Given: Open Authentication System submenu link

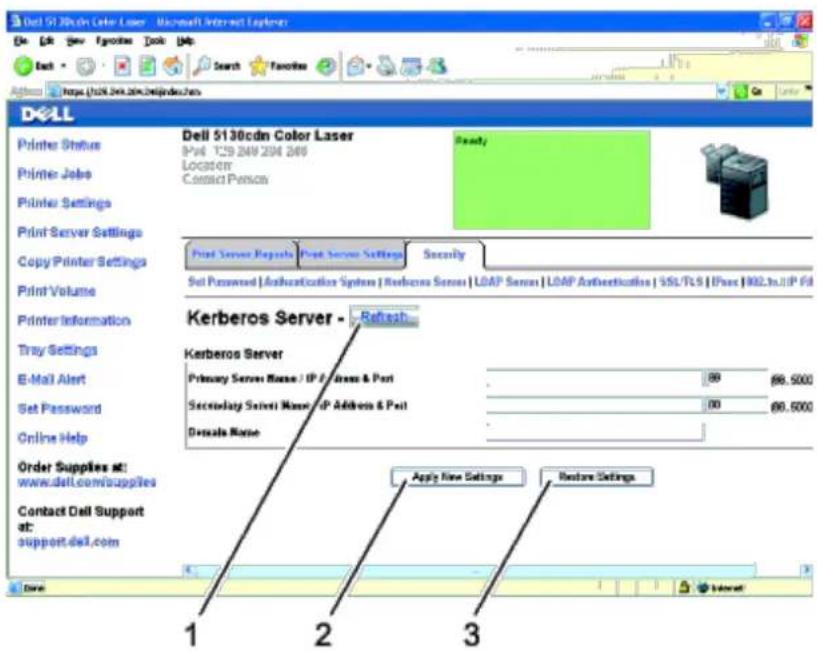Looking at the screenshot, I should point(319,282).
